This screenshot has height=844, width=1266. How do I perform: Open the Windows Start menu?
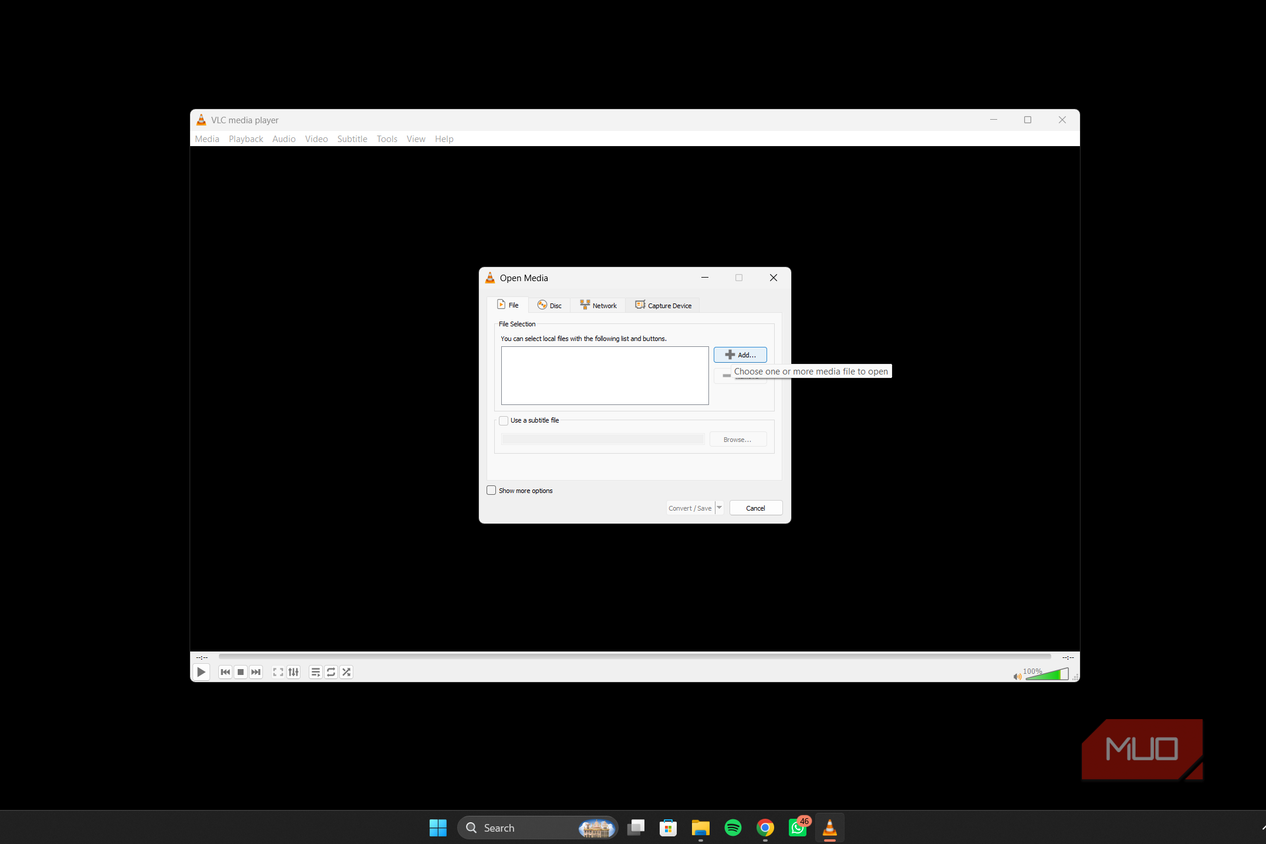point(438,827)
